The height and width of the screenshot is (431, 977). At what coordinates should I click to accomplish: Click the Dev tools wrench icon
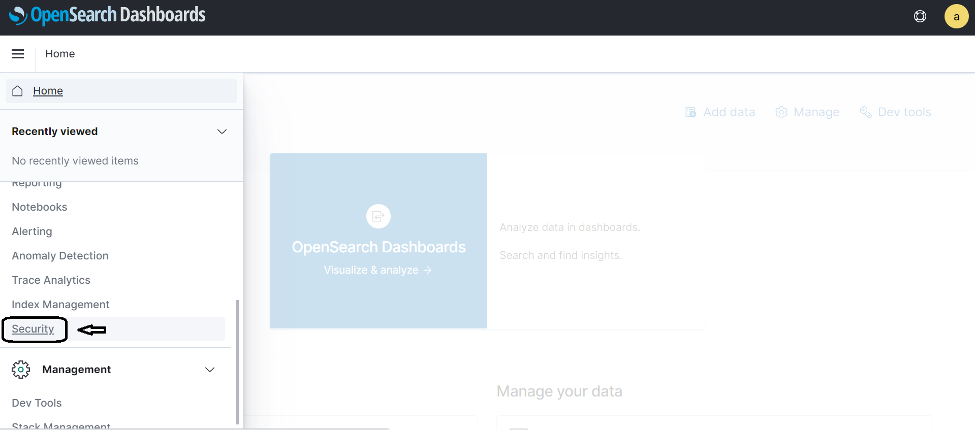(865, 112)
